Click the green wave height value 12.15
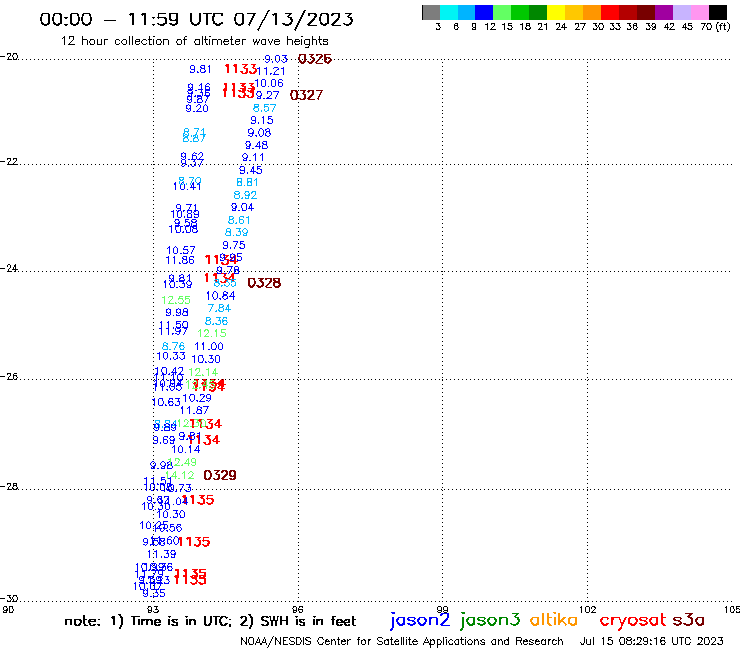Image resolution: width=740 pixels, height=650 pixels. coord(212,333)
